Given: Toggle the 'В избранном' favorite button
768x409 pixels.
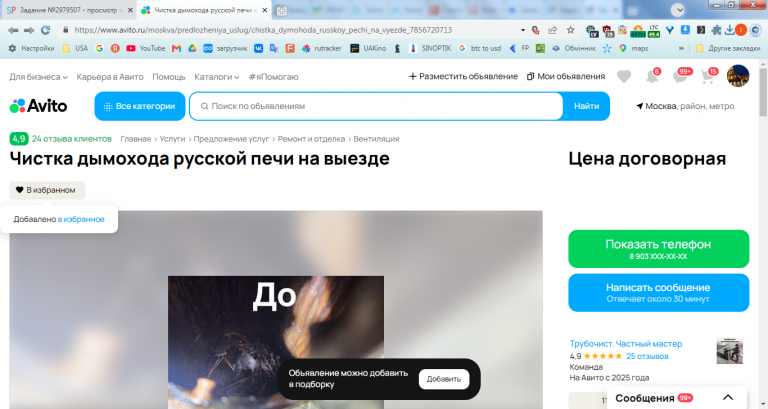Looking at the screenshot, I should tap(47, 190).
